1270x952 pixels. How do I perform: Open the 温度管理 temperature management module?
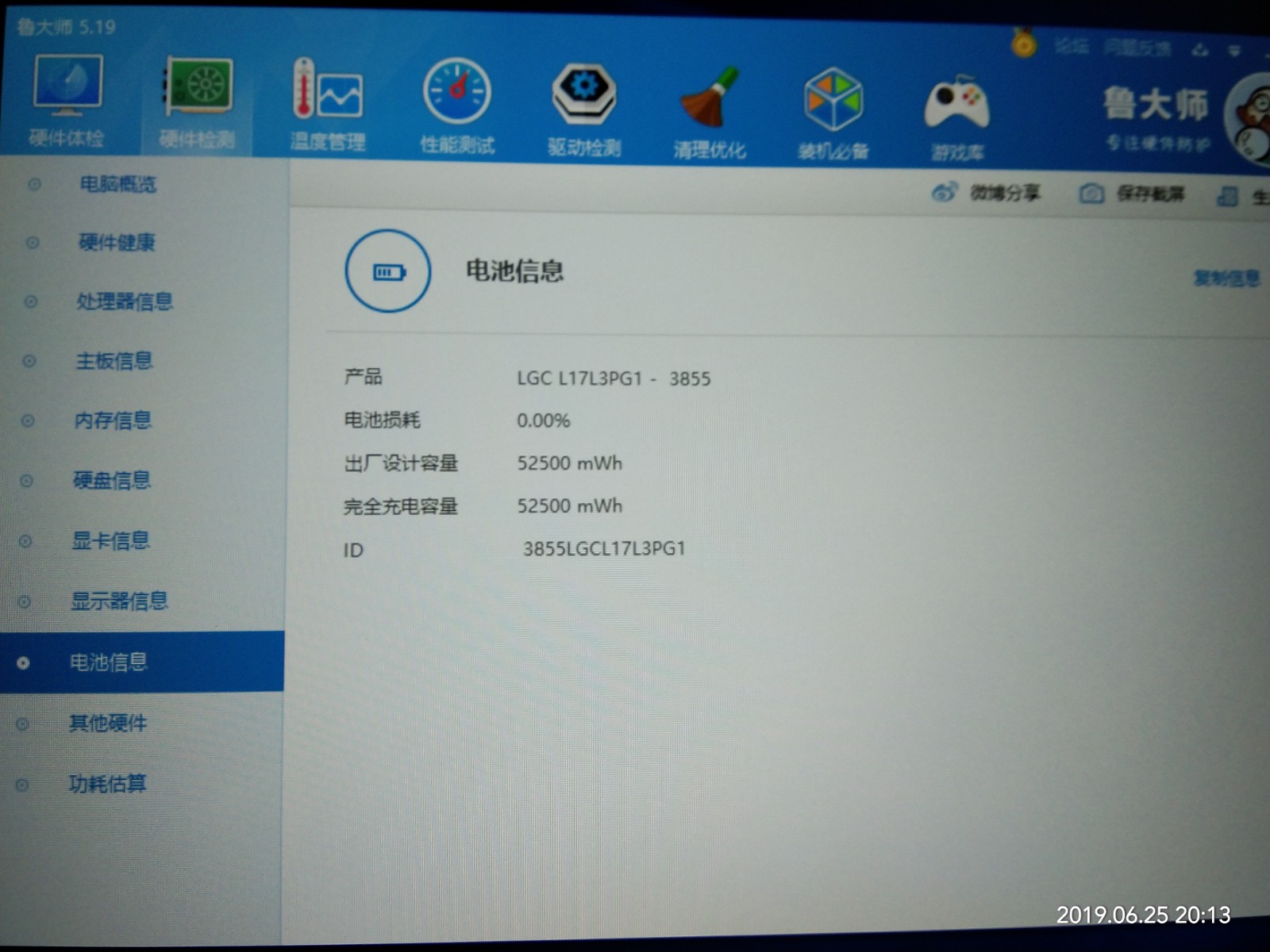[x=328, y=105]
